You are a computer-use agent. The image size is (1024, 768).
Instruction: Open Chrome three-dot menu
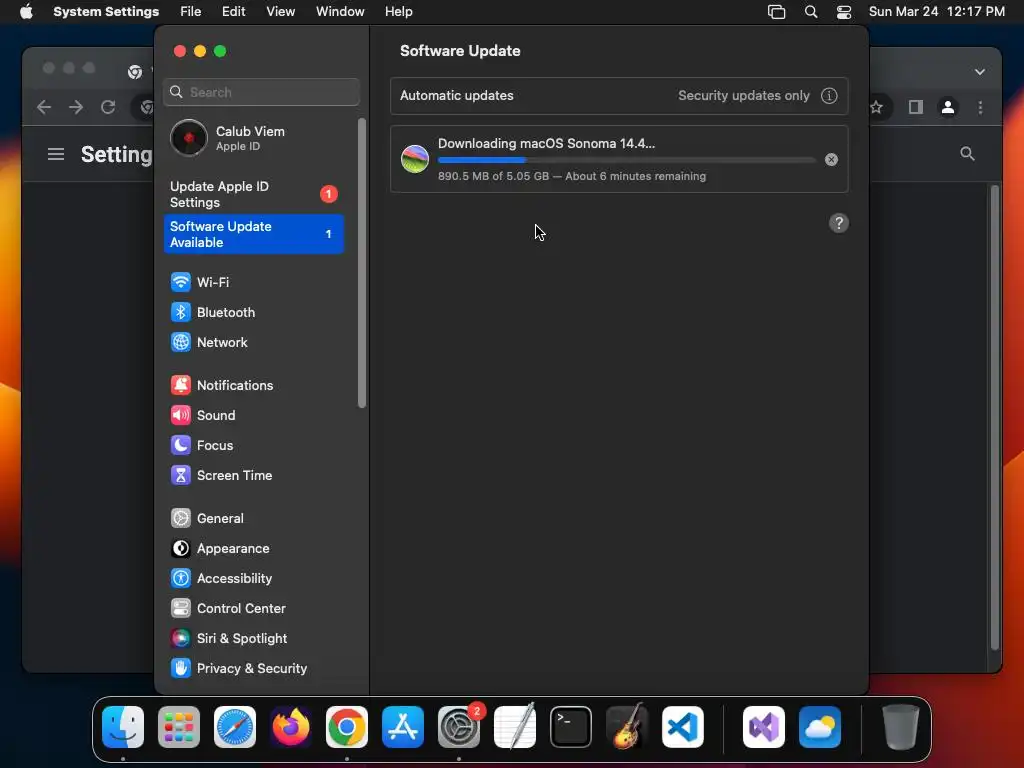[980, 107]
